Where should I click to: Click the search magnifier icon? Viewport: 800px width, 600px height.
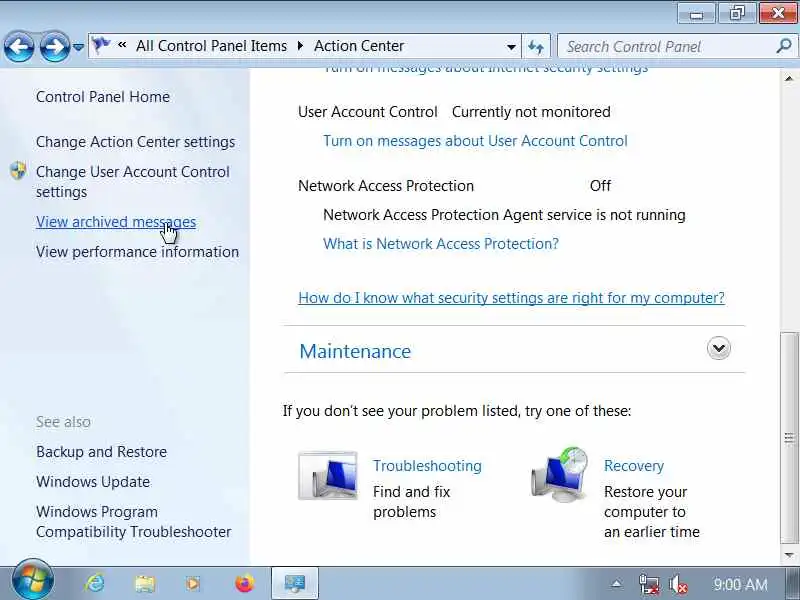coord(784,46)
